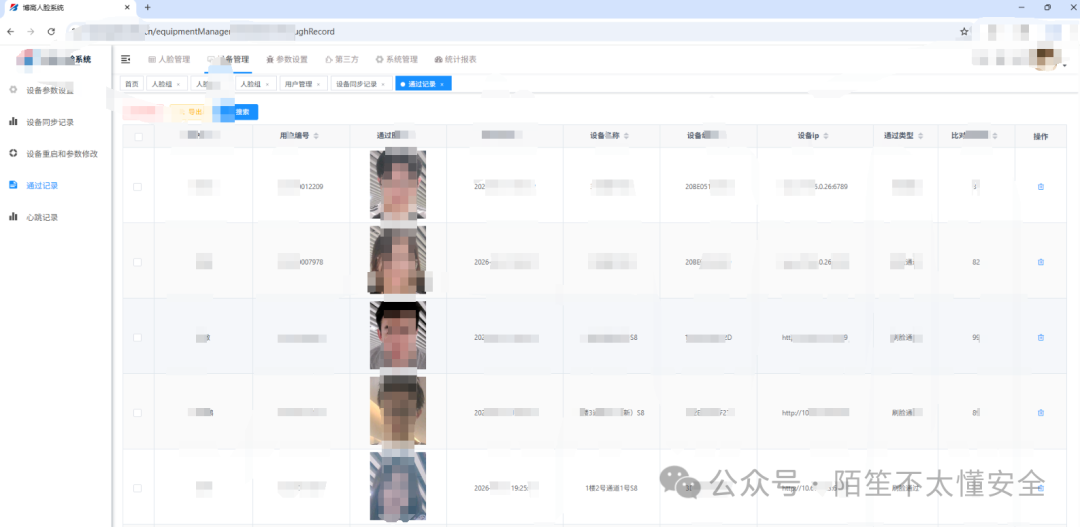Delete the record for device ending (新) S8
The image size is (1080, 527).
click(x=1040, y=413)
